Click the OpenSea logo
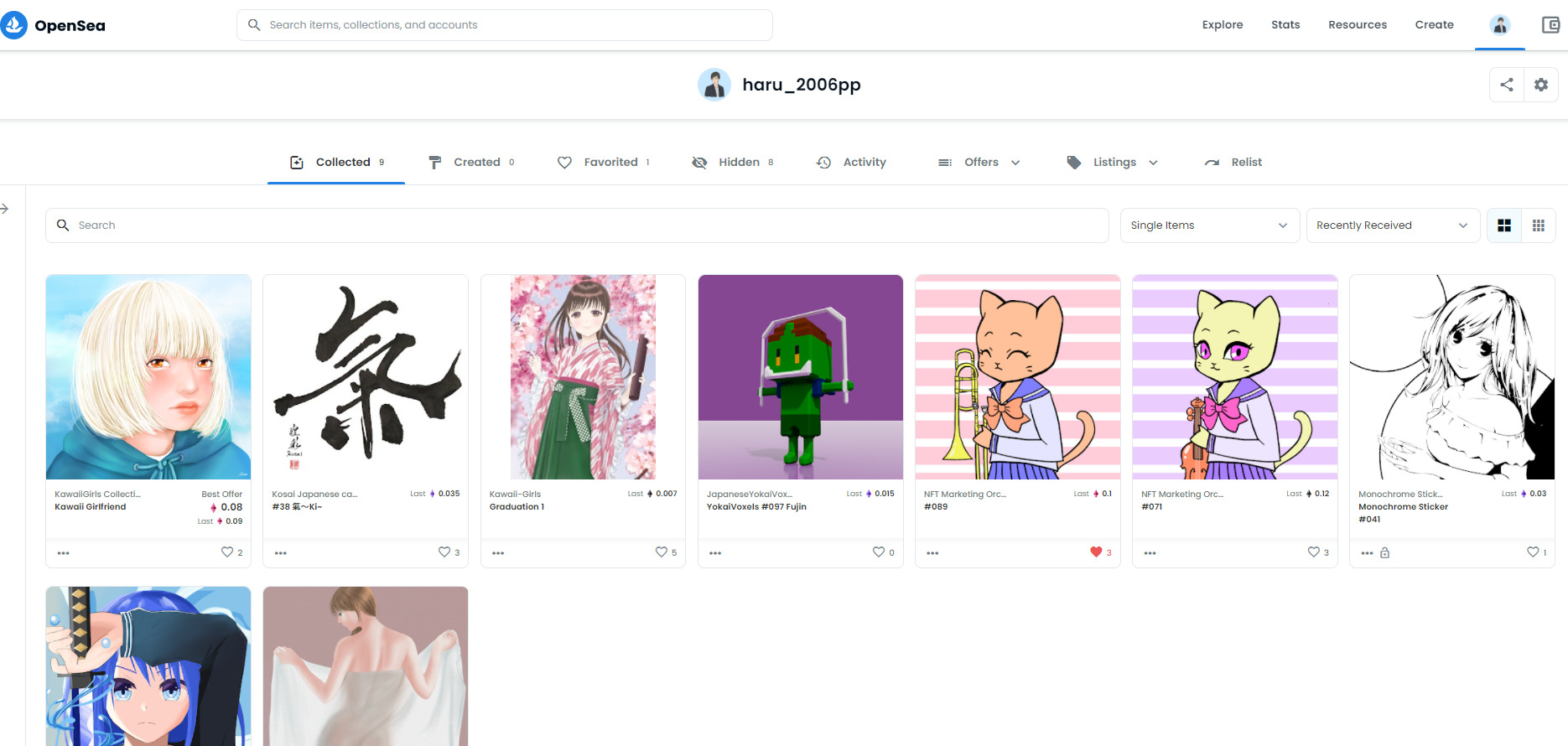 pos(53,25)
